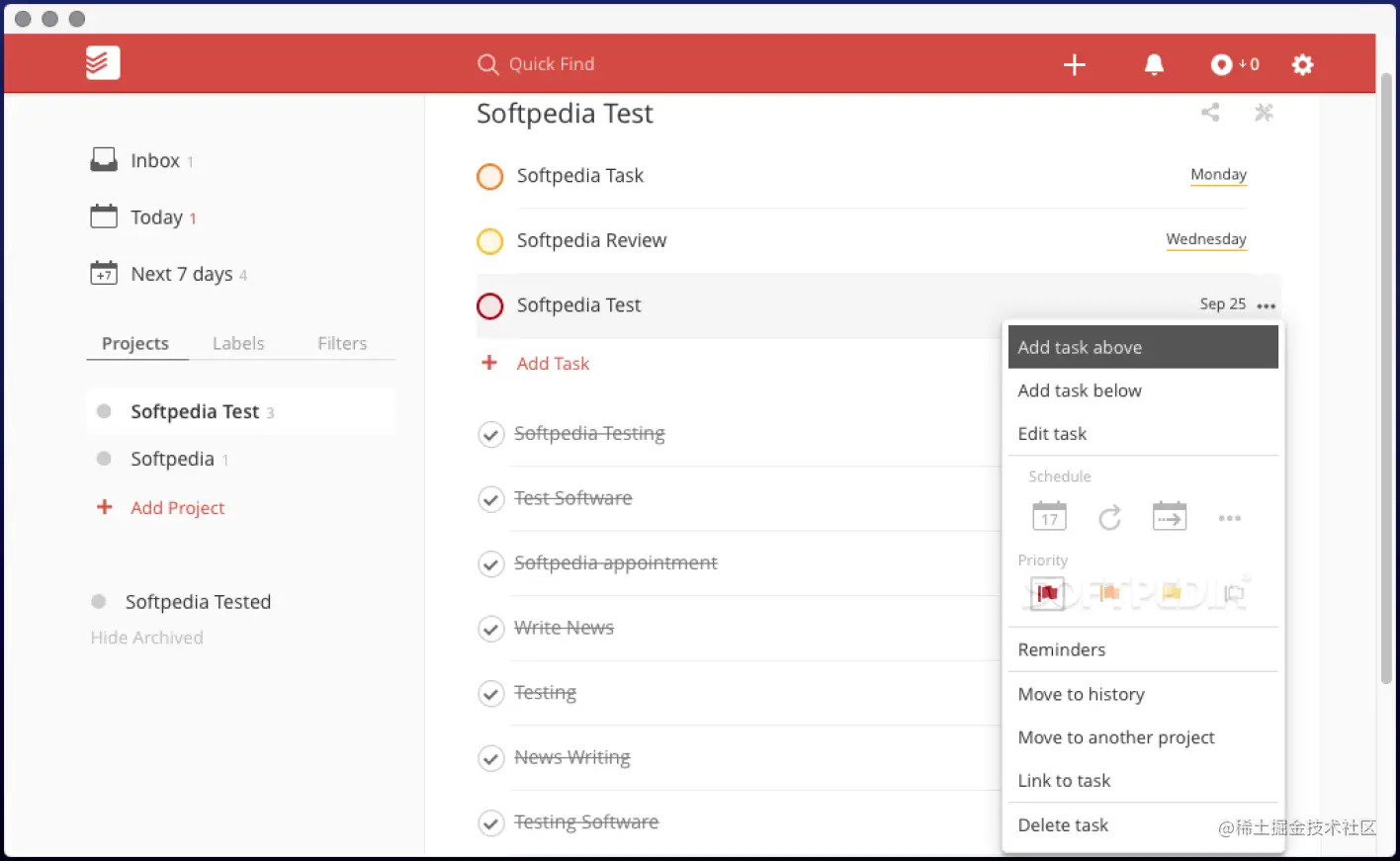Image resolution: width=1400 pixels, height=861 pixels.
Task: Click the Softpedia Test project title
Action: tap(565, 114)
